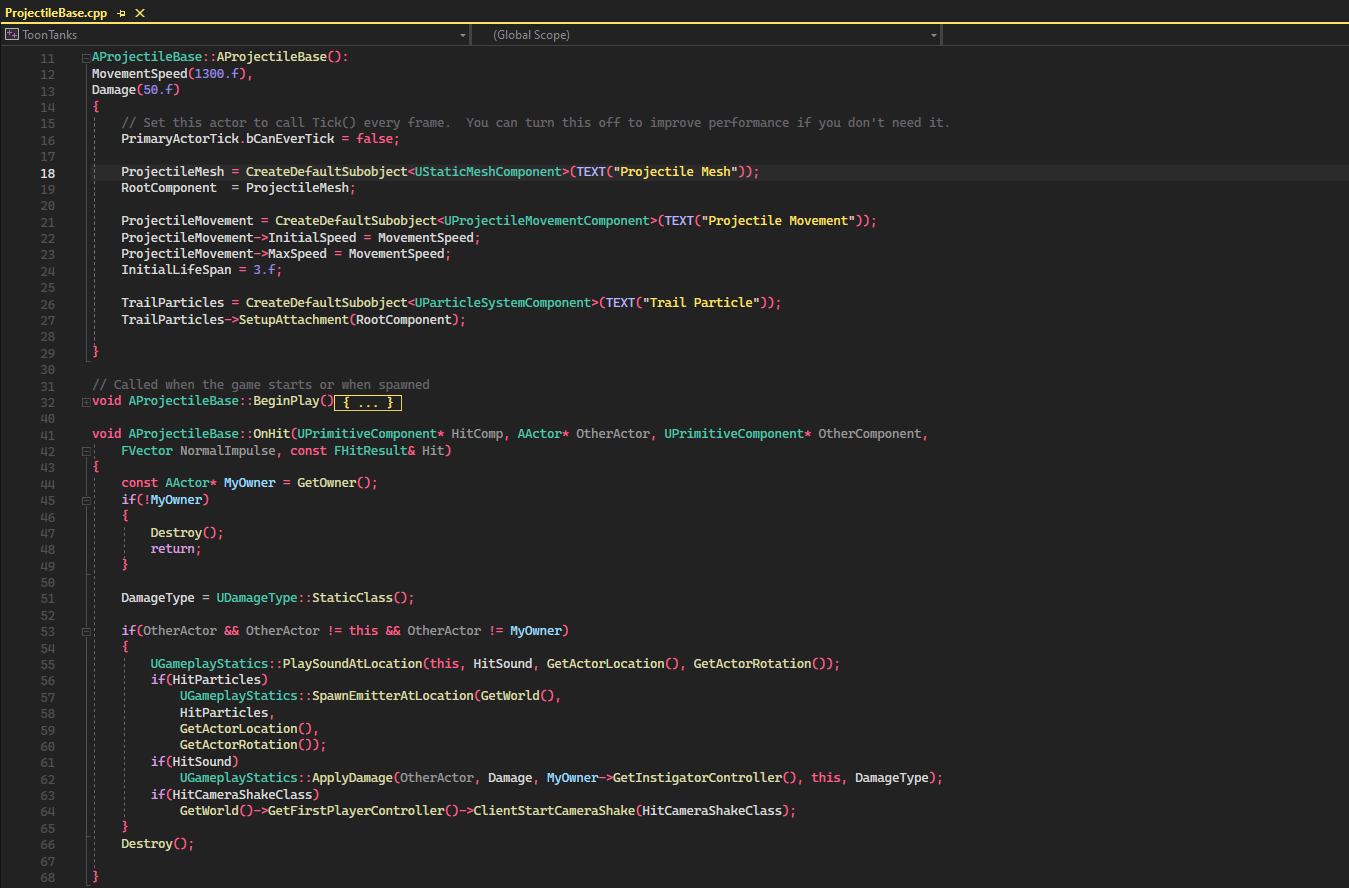
Task: Click the "{ ... }" collapsed code box
Action: pos(367,402)
